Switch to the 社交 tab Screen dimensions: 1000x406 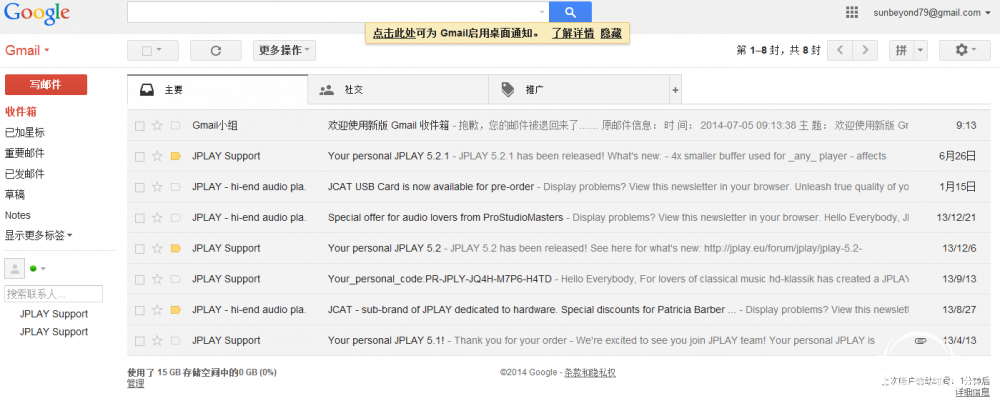pyautogui.click(x=397, y=90)
